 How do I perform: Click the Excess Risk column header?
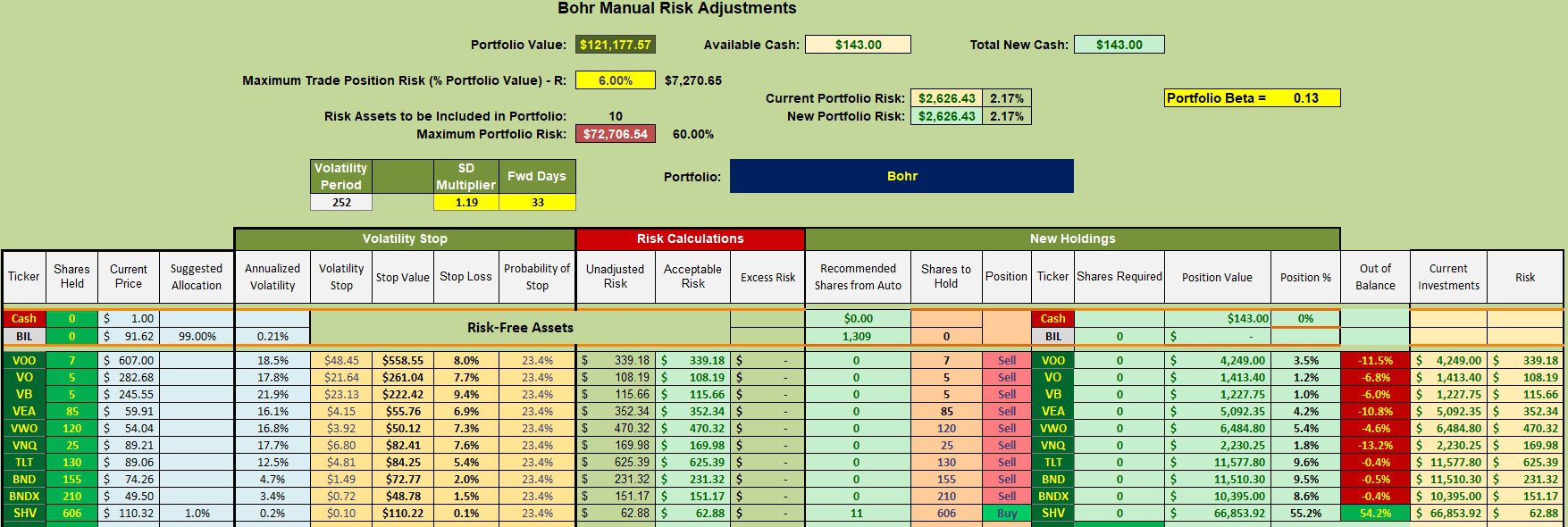(767, 277)
